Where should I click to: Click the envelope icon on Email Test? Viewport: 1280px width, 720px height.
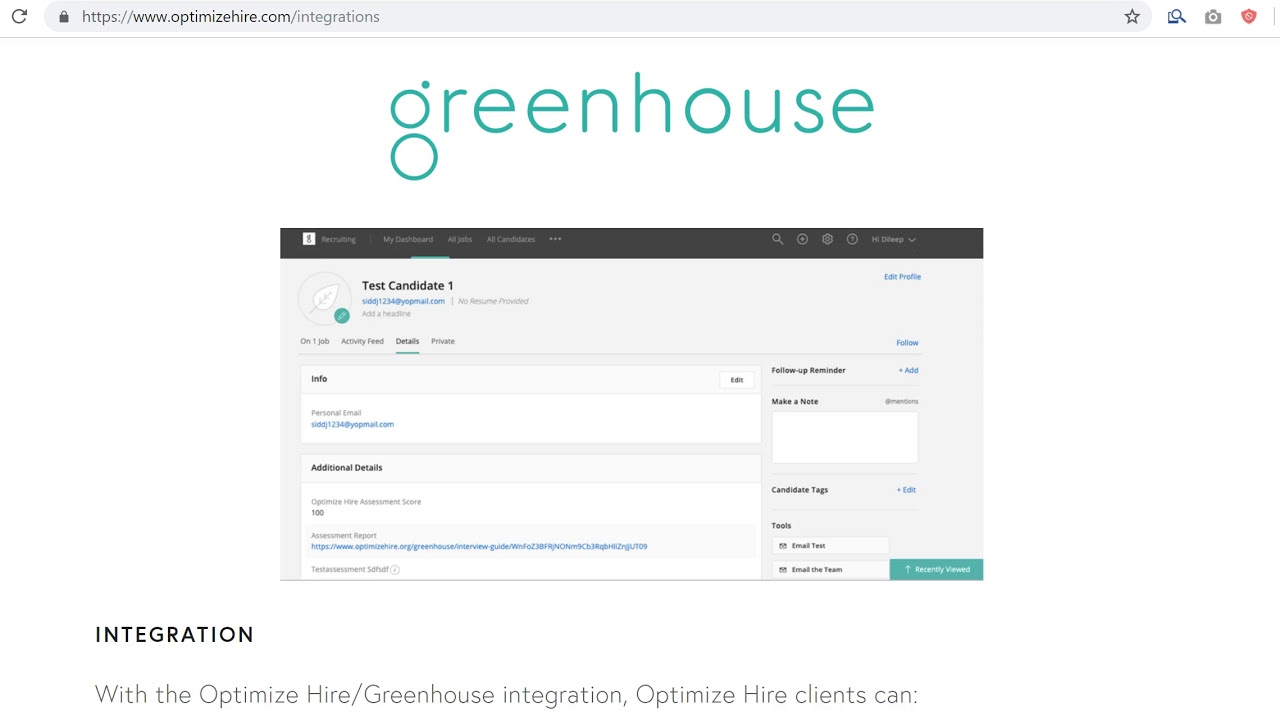[x=783, y=546]
